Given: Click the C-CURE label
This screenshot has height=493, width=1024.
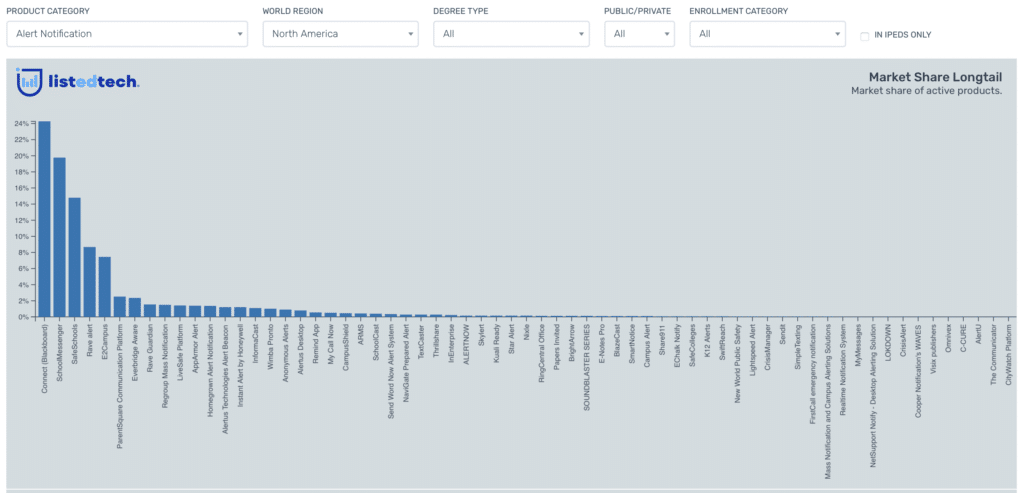Looking at the screenshot, I should (x=963, y=337).
